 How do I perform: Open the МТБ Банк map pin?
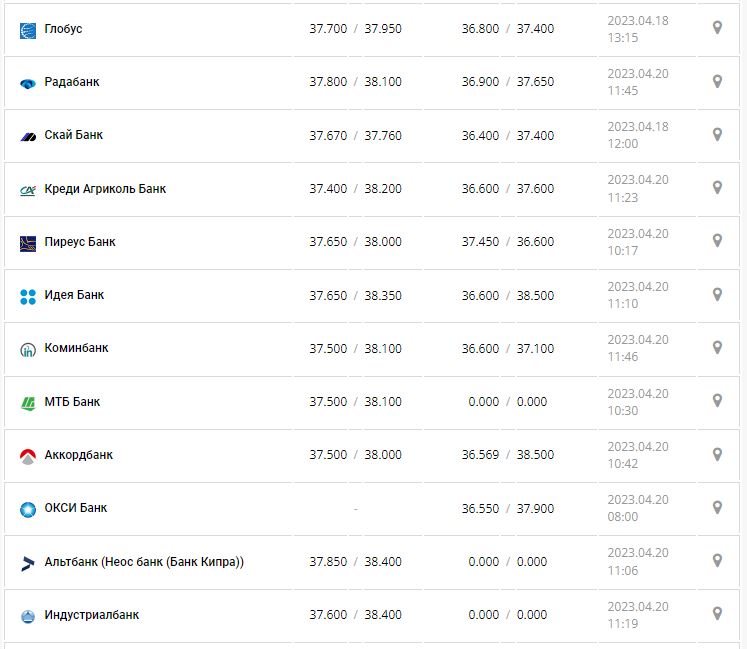[717, 400]
